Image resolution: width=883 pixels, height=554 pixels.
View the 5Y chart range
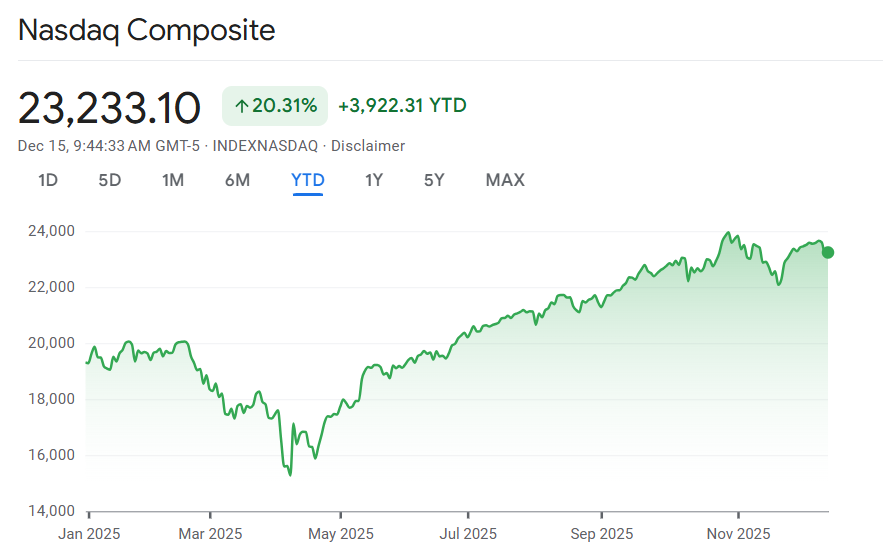coord(434,180)
